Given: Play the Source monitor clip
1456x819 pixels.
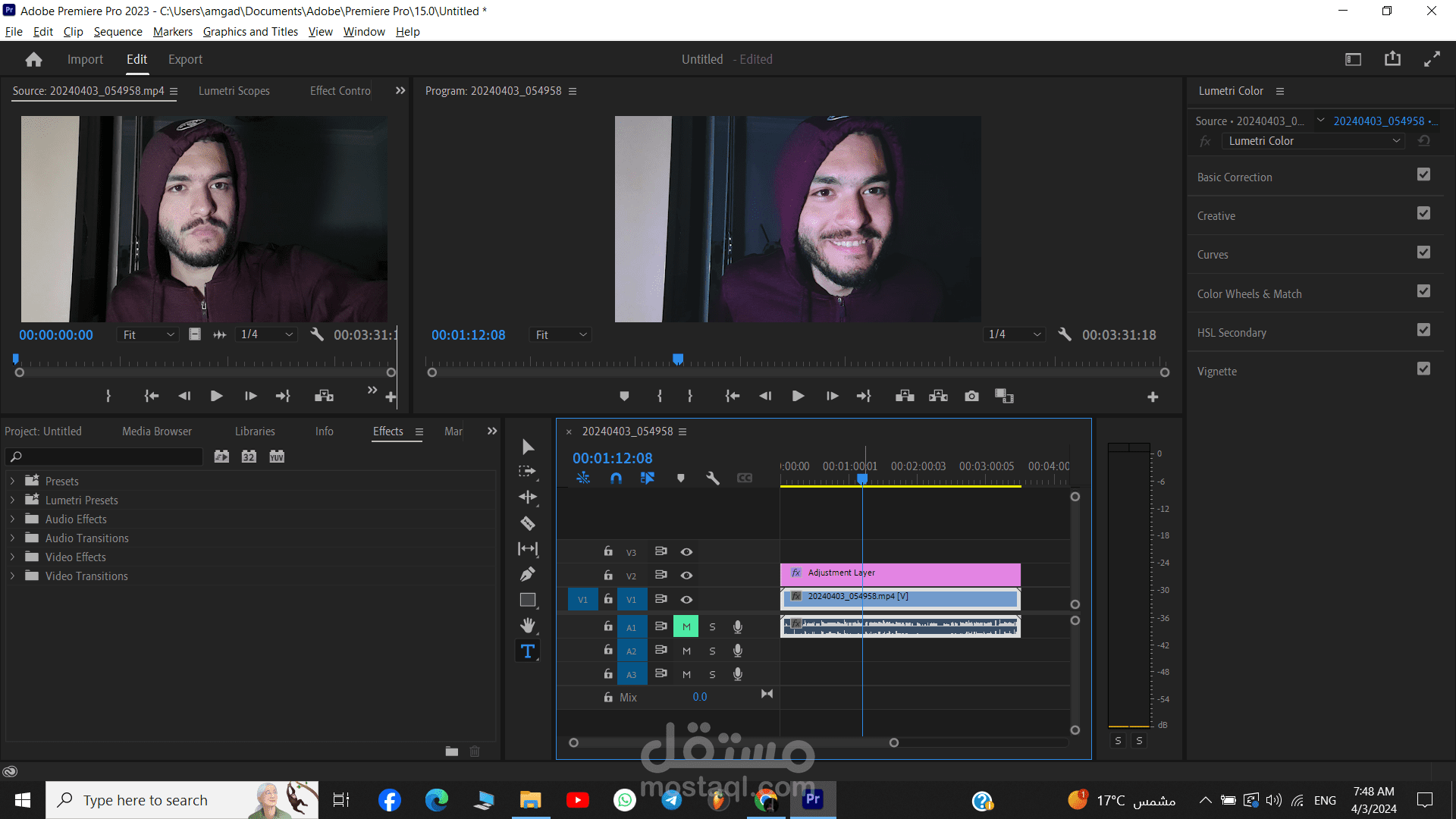Looking at the screenshot, I should click(216, 396).
